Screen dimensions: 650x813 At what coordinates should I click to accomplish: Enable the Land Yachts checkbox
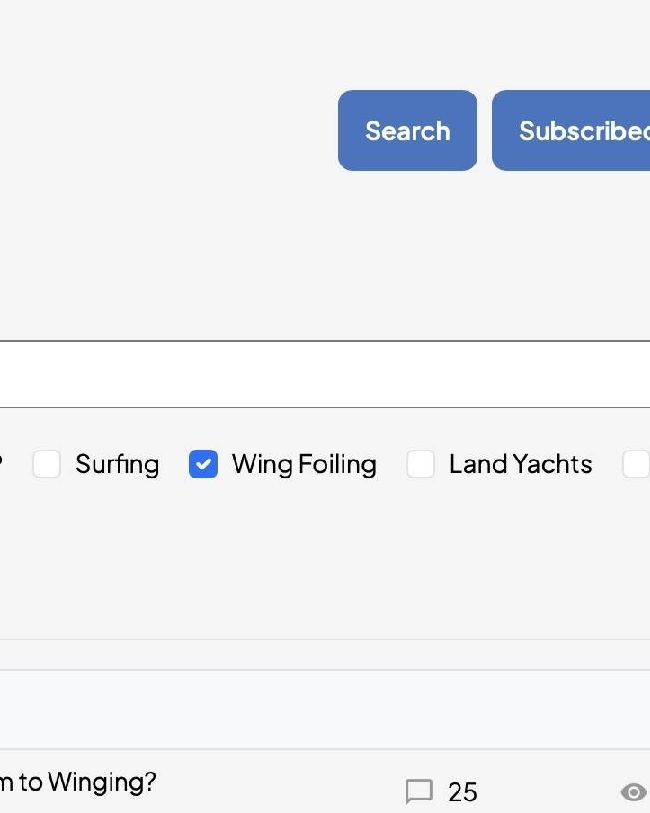[x=420, y=464]
